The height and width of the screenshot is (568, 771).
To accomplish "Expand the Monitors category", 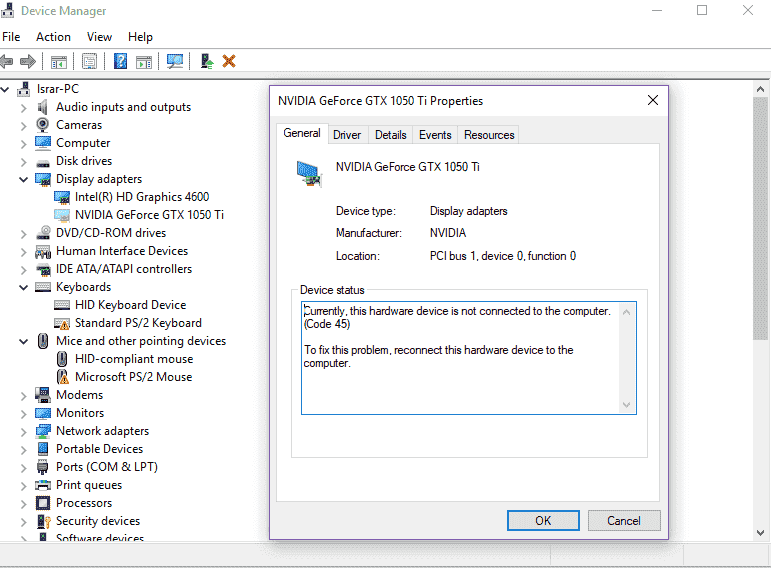I will (x=23, y=414).
